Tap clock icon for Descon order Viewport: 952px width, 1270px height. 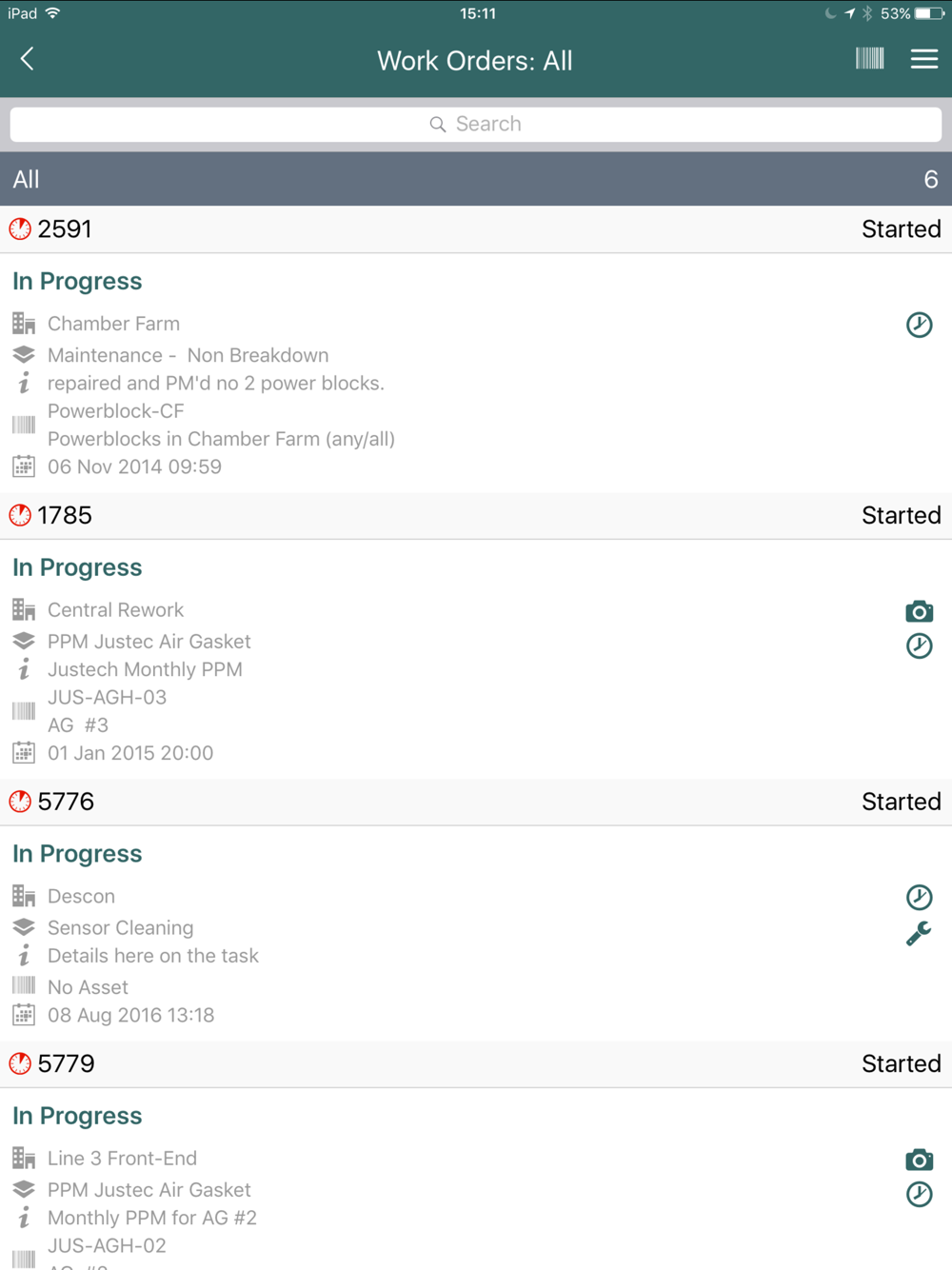919,897
